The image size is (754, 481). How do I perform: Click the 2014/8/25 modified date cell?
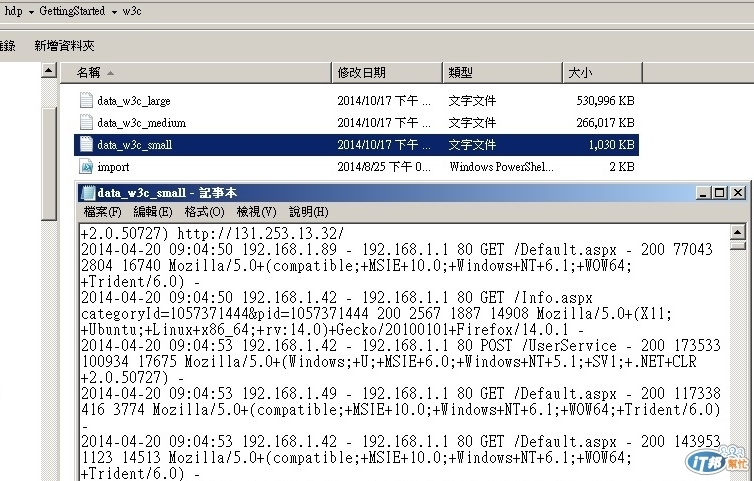pyautogui.click(x=384, y=167)
